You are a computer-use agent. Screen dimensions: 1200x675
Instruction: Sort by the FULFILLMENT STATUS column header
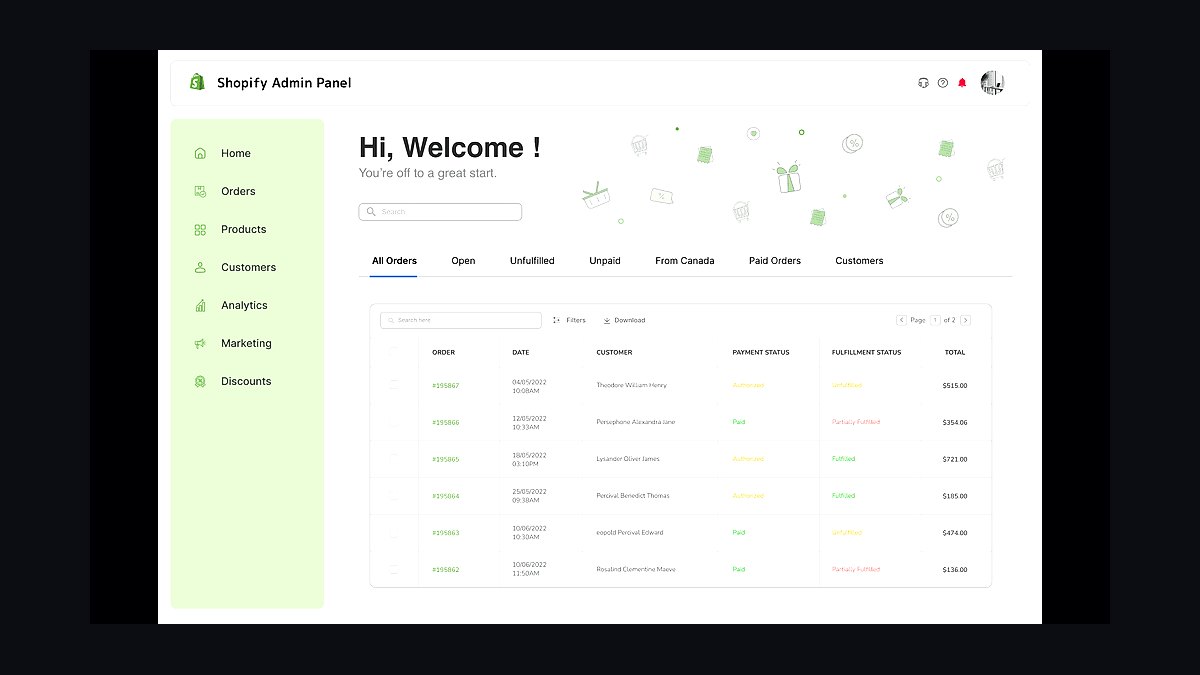[866, 352]
